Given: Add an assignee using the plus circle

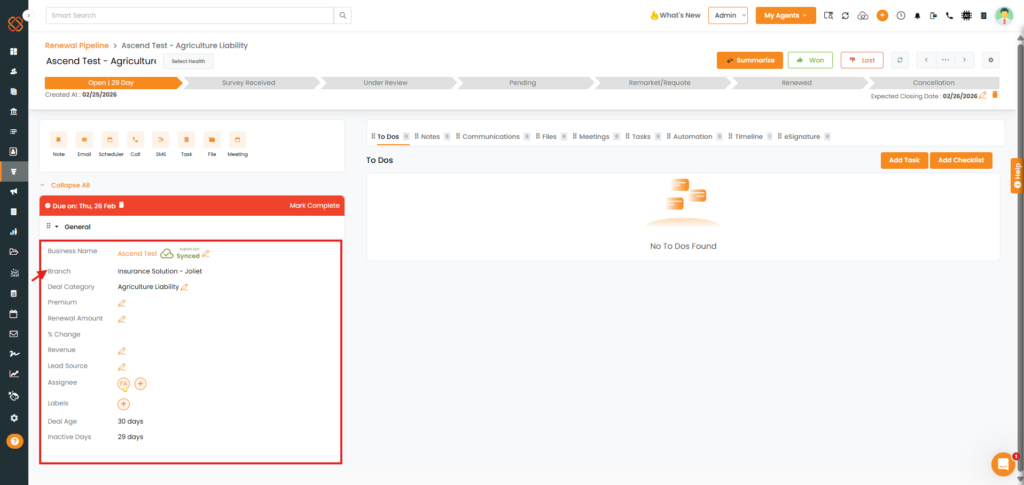Looking at the screenshot, I should click(x=140, y=383).
